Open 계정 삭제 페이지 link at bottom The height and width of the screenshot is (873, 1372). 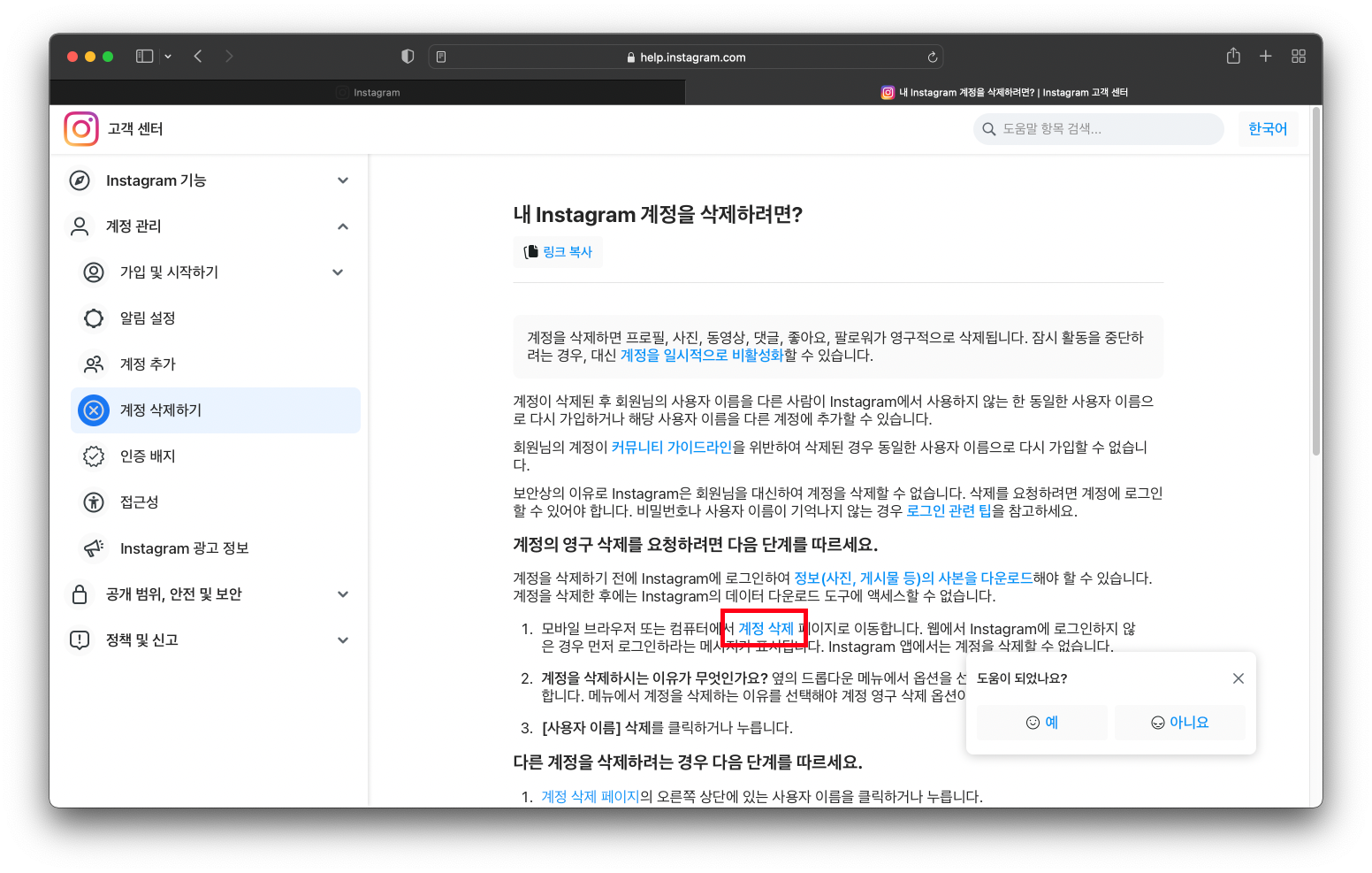590,797
